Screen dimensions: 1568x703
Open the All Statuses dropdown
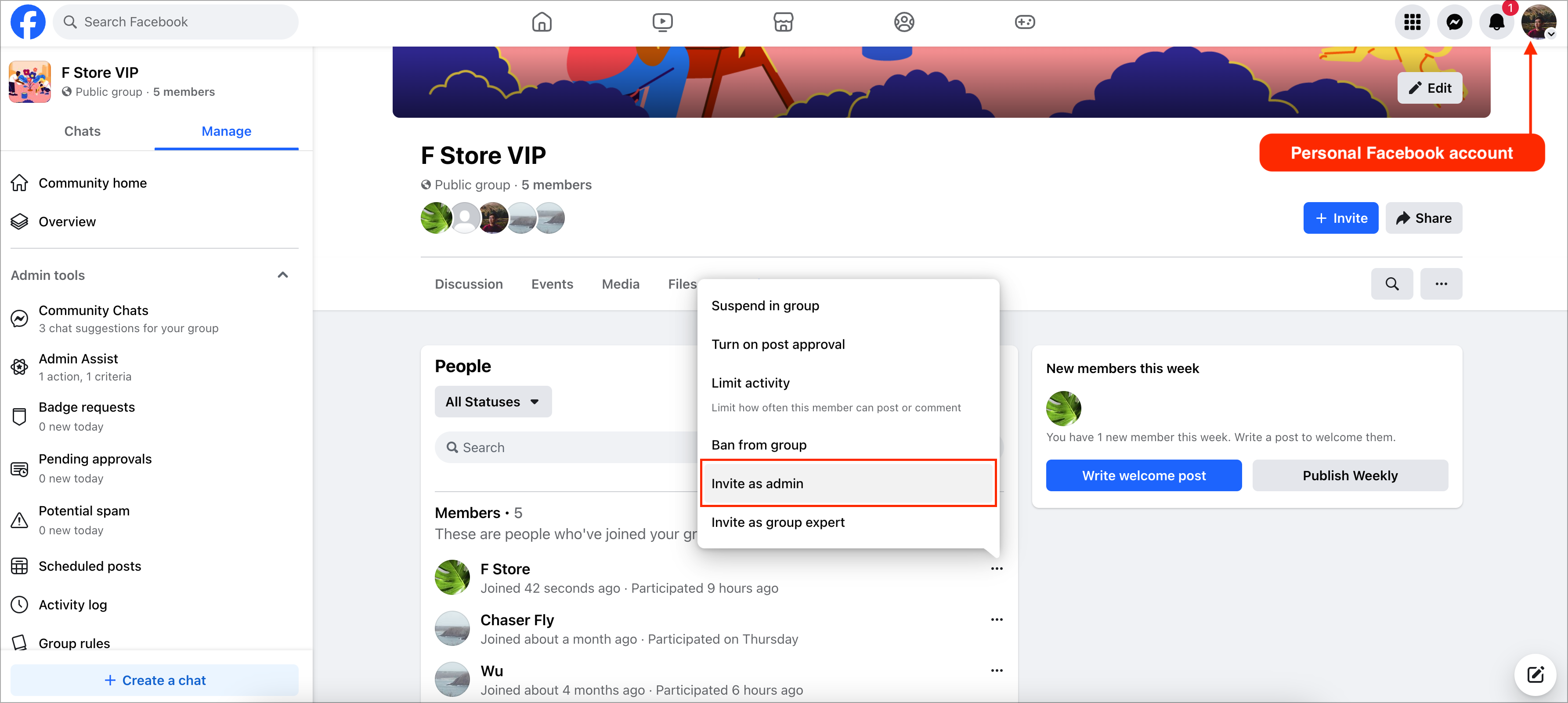[x=493, y=402]
